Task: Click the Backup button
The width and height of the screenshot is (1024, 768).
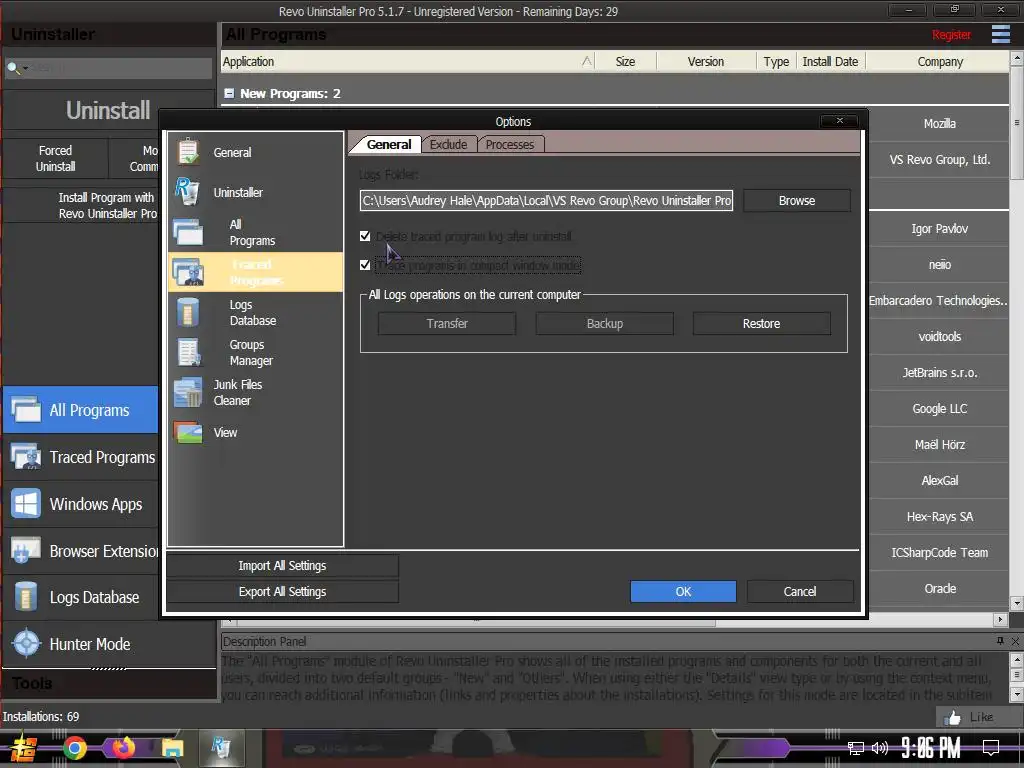Action: coord(605,323)
